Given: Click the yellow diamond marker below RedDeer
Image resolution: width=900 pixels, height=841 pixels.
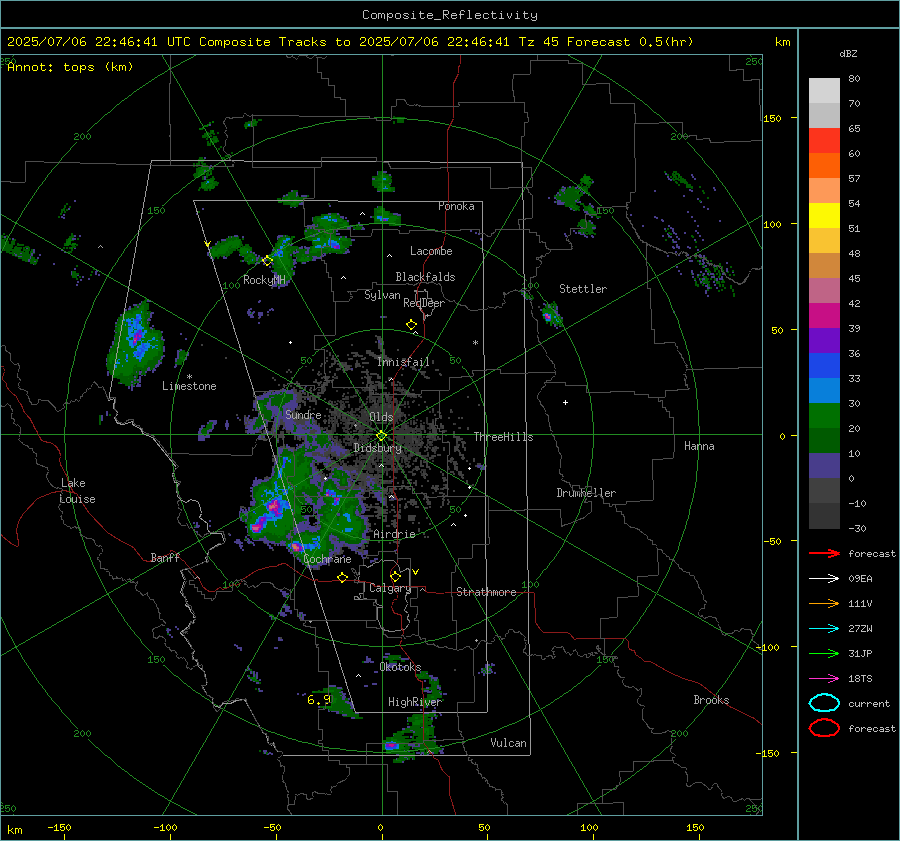Looking at the screenshot, I should (x=411, y=325).
